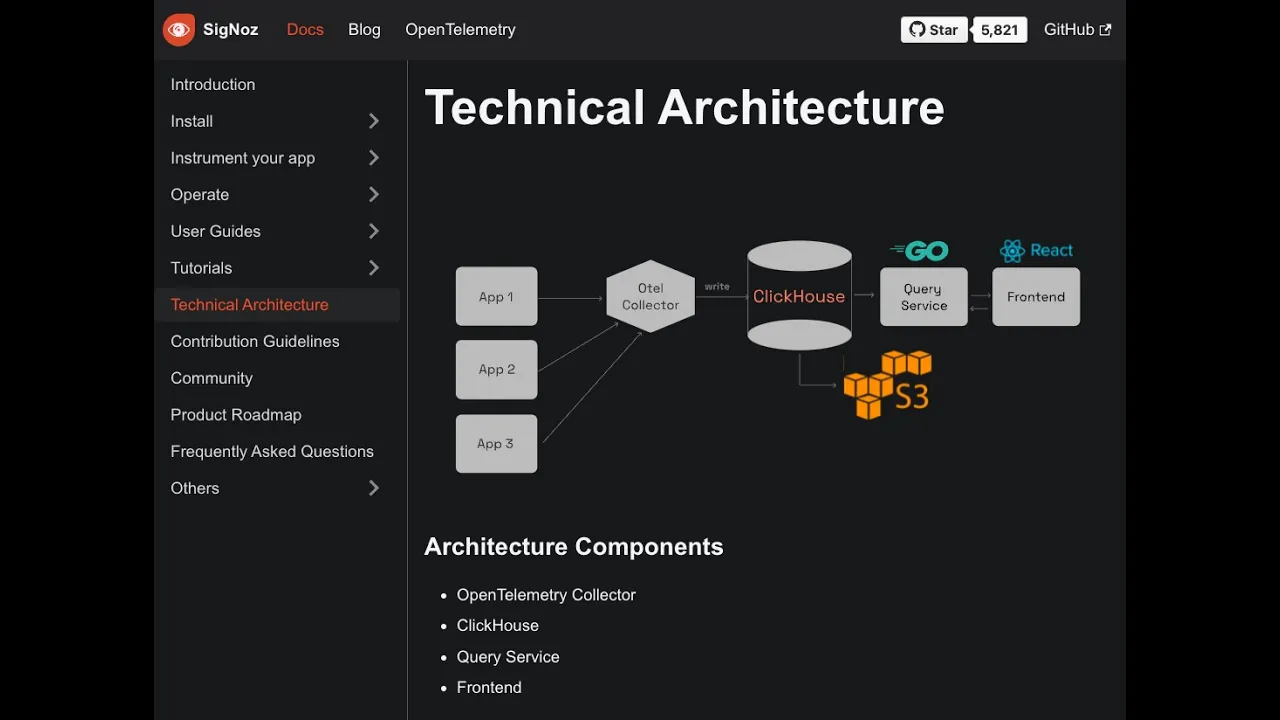
Task: Open the Install sidebar section
Action: (x=192, y=121)
